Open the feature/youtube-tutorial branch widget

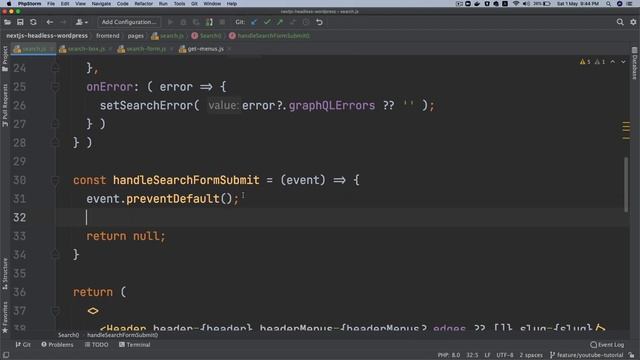pyautogui.click(x=587, y=355)
